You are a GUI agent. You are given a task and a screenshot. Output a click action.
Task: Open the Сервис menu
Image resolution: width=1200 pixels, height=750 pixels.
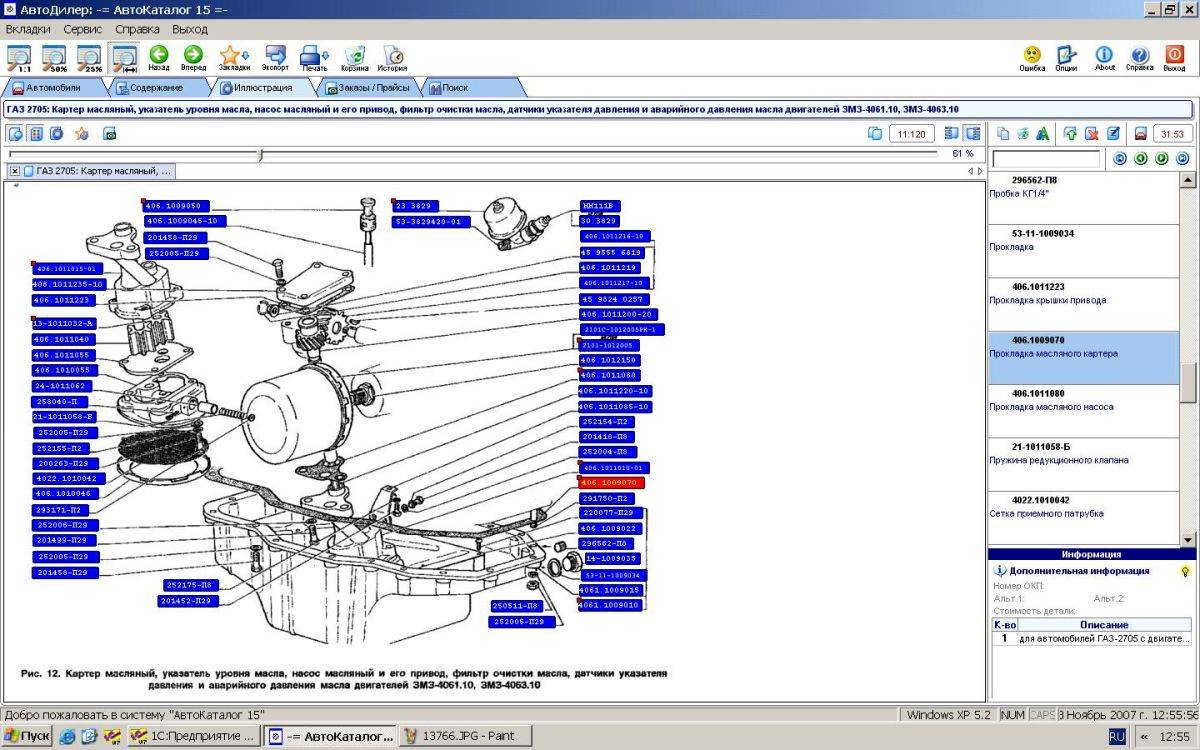[x=83, y=29]
